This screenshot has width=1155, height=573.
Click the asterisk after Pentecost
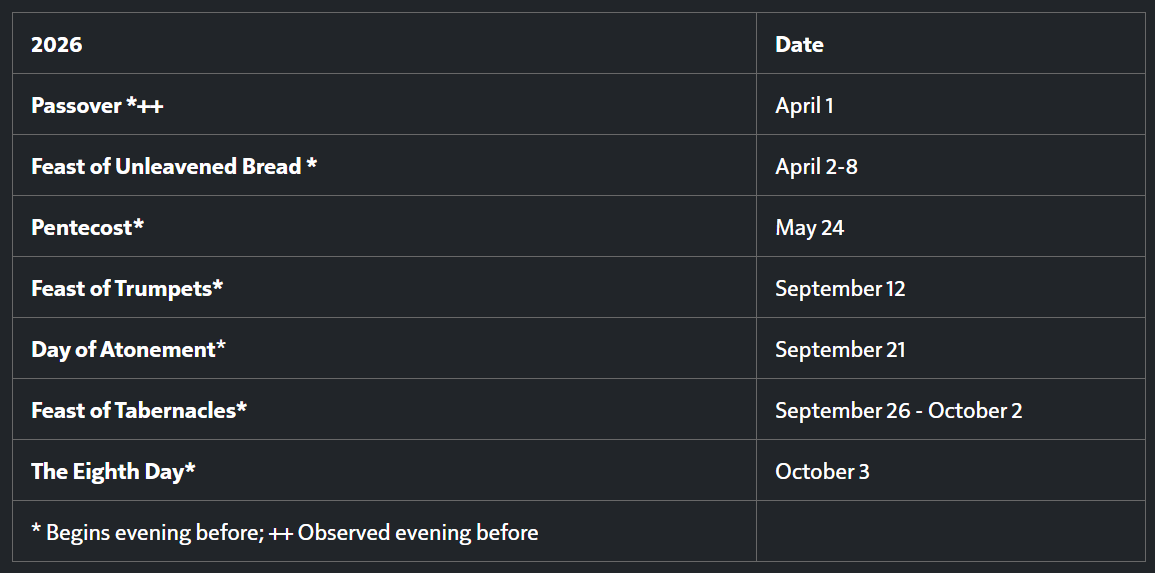[x=139, y=225]
